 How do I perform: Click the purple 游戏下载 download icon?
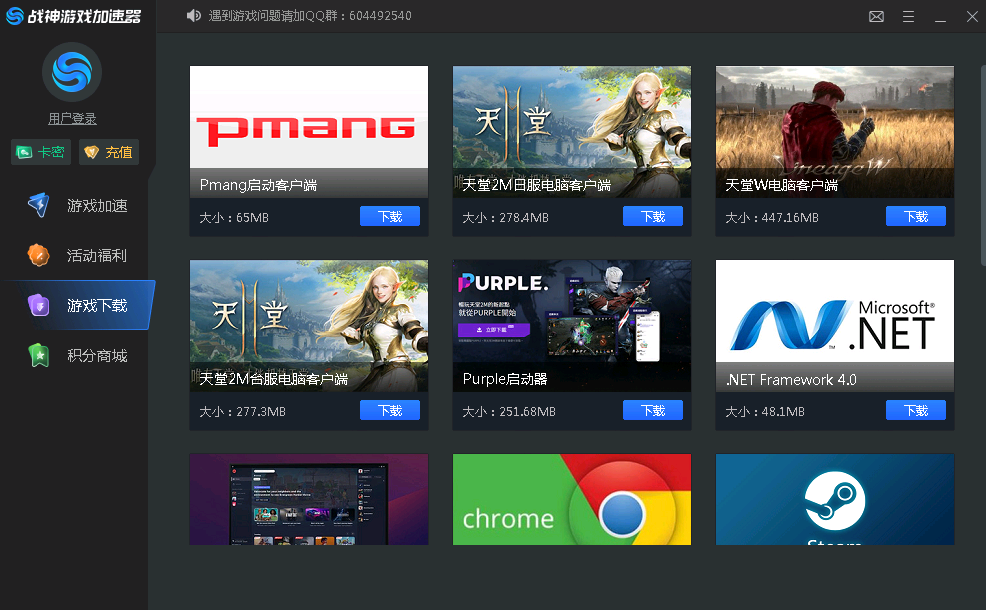[39, 305]
